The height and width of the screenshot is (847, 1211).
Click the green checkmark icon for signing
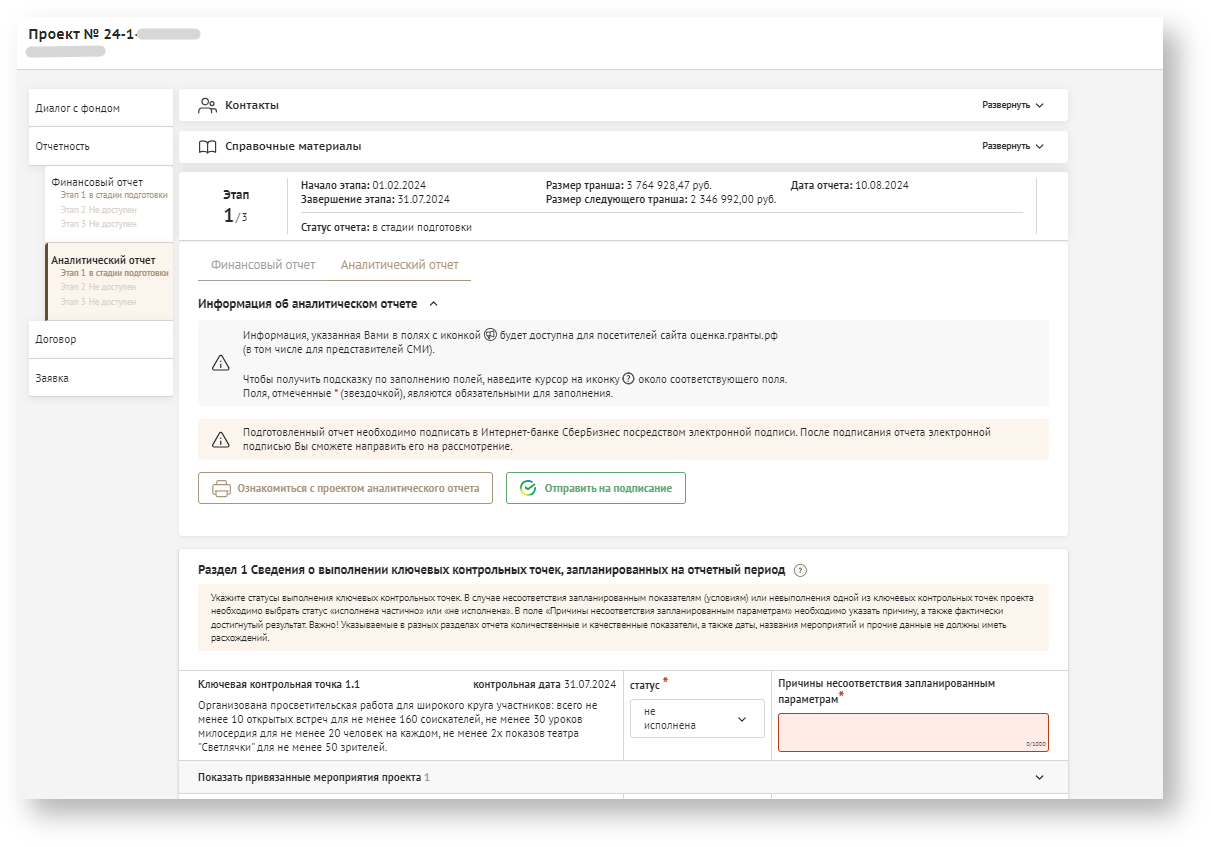(528, 489)
